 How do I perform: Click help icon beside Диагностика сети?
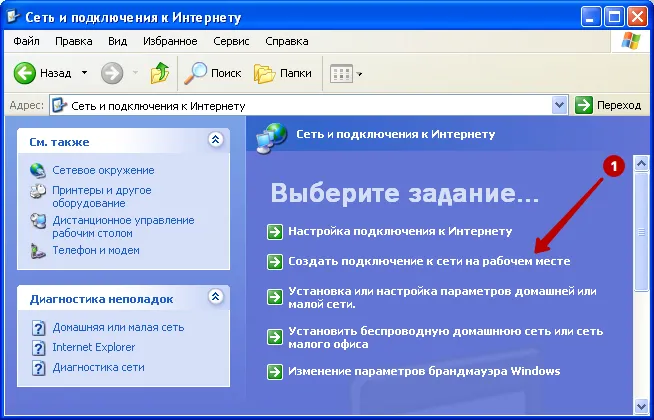point(38,368)
